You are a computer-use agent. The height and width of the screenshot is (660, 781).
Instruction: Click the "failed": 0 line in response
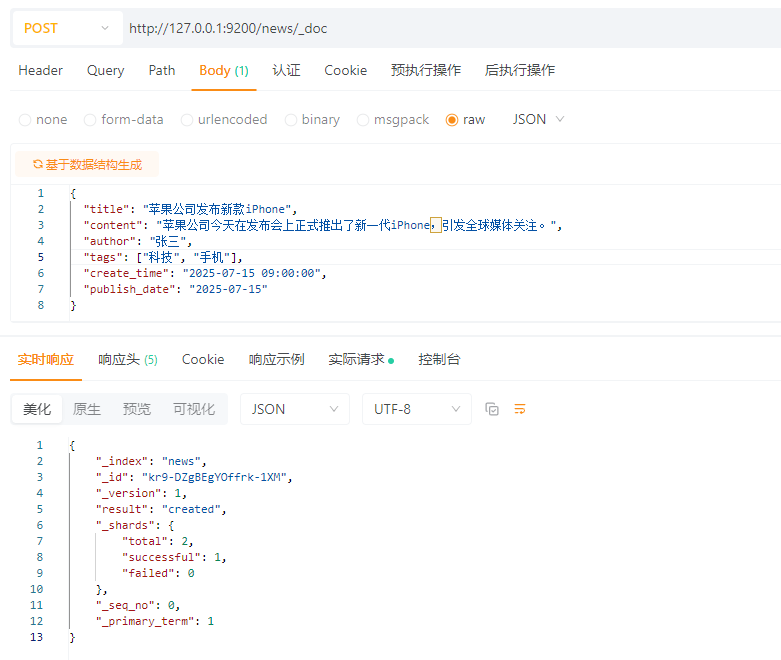point(158,573)
